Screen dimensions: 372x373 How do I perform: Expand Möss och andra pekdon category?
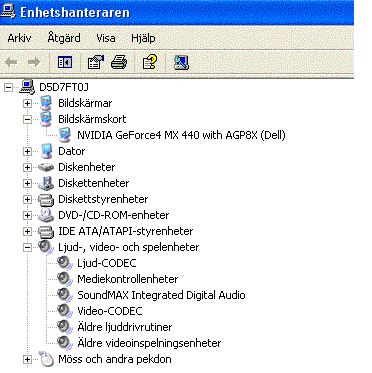pos(27,359)
